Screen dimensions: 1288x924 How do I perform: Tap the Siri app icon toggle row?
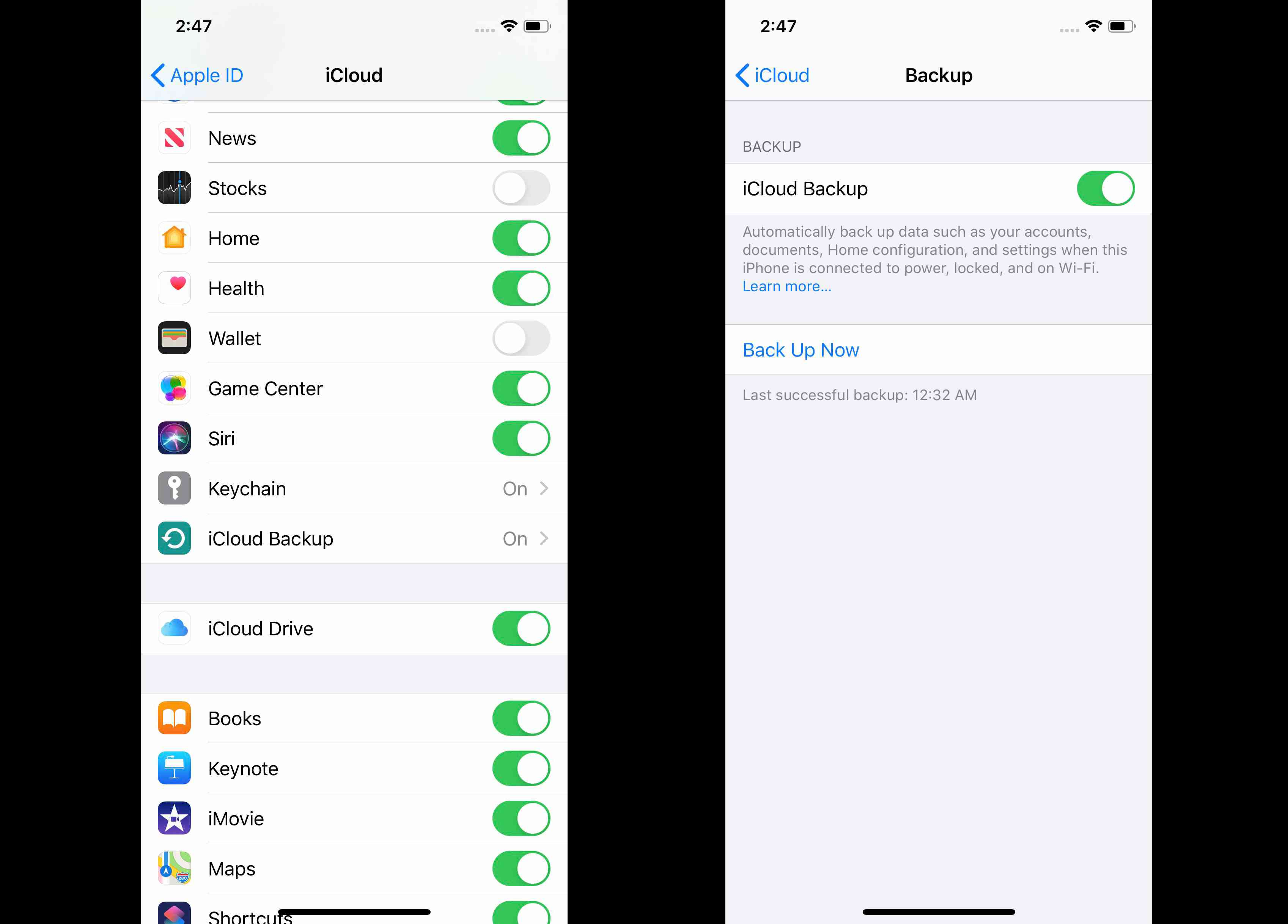pyautogui.click(x=353, y=438)
